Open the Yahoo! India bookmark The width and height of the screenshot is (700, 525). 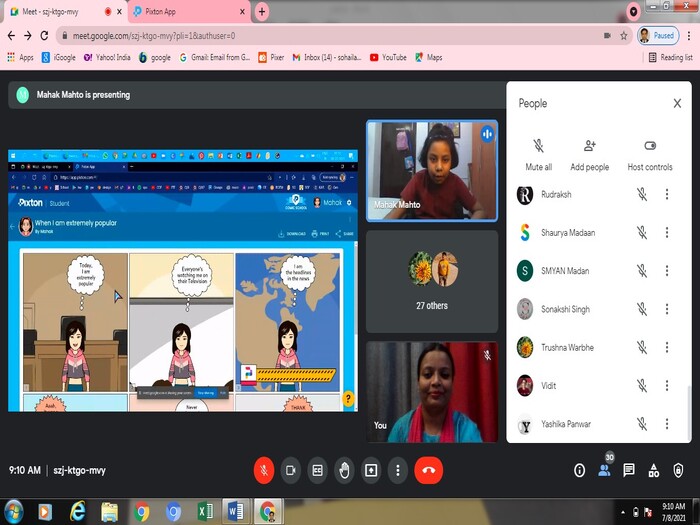click(107, 57)
